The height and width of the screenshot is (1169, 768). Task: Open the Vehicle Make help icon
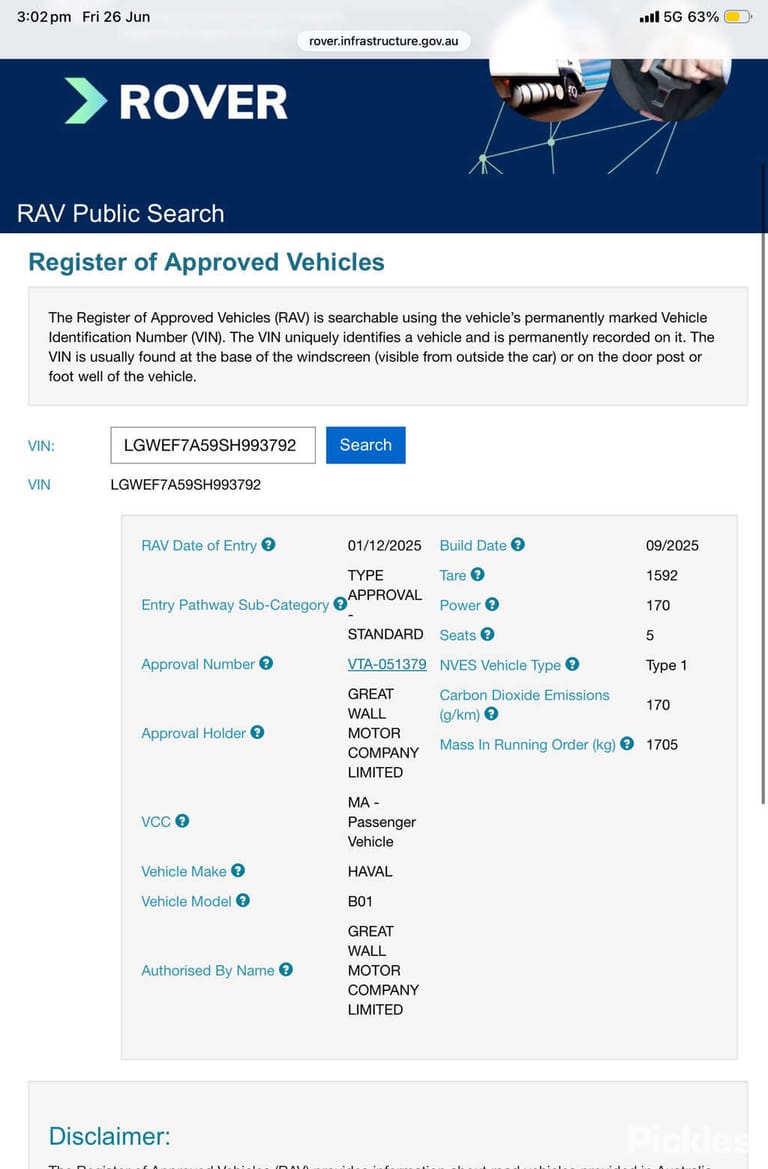238,871
